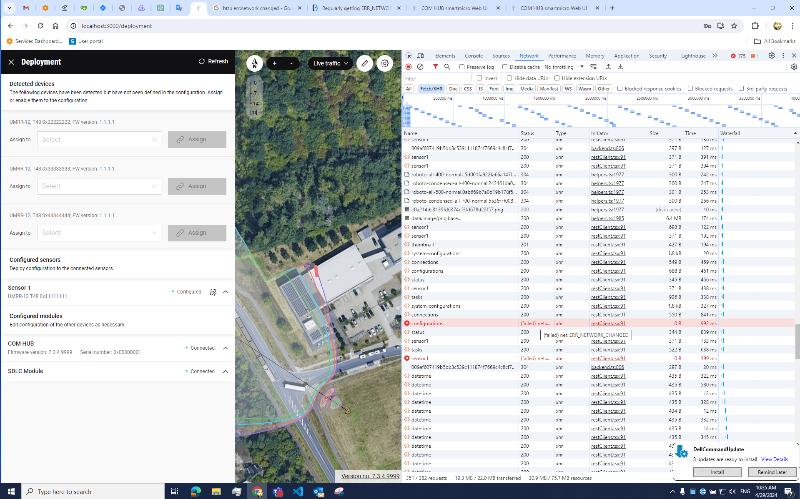Open the Performance tab in DevTools

[x=562, y=56]
